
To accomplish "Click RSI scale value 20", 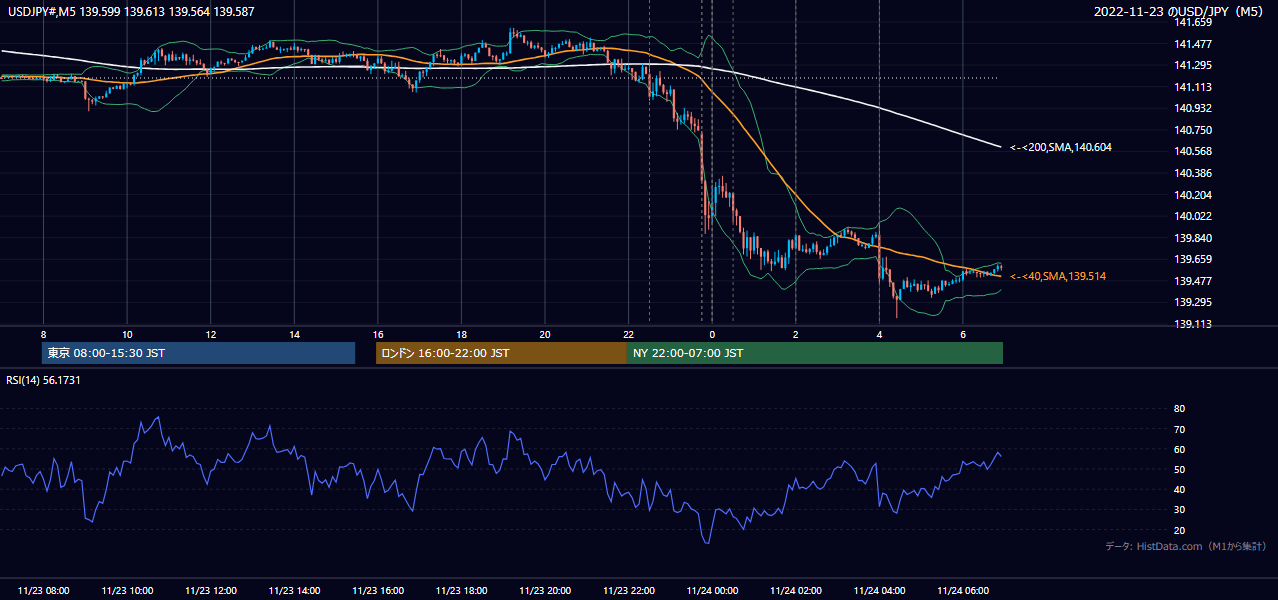I will (1179, 530).
